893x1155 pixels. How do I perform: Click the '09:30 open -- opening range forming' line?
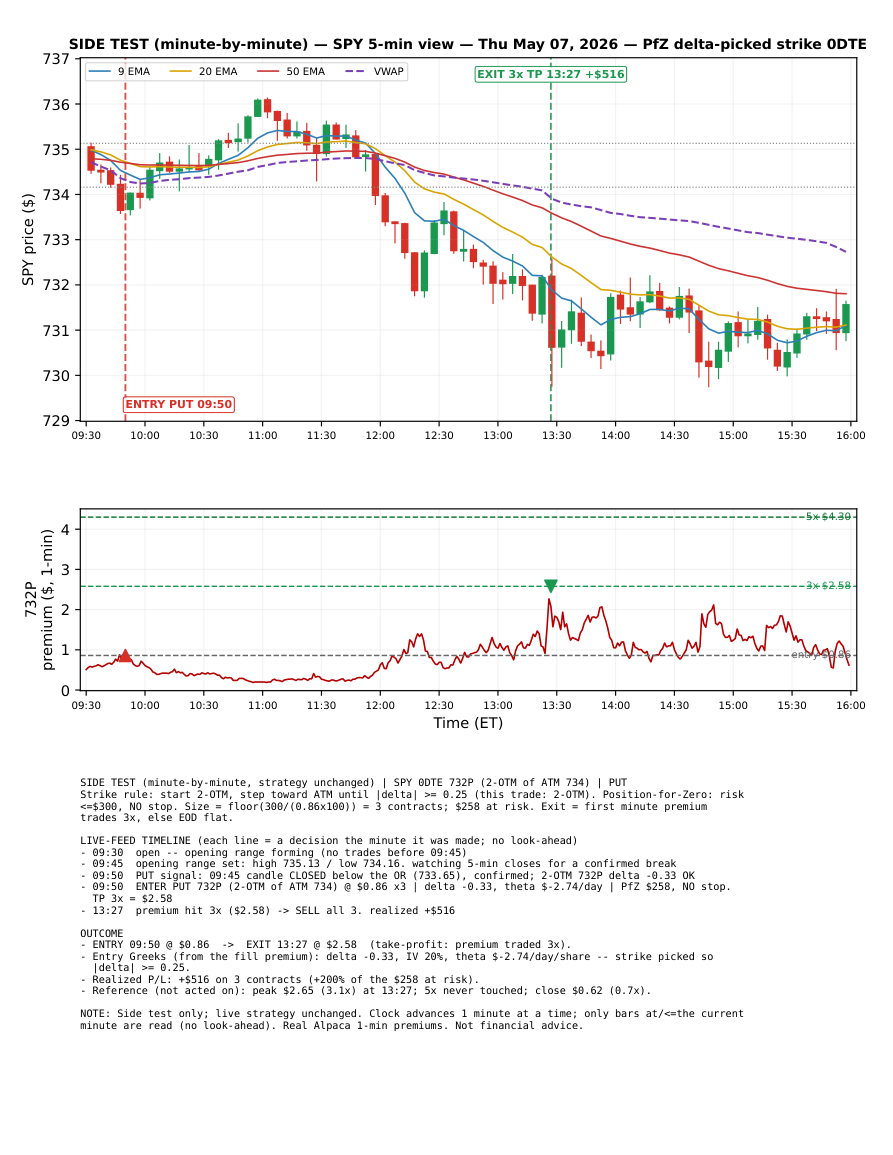(273, 852)
